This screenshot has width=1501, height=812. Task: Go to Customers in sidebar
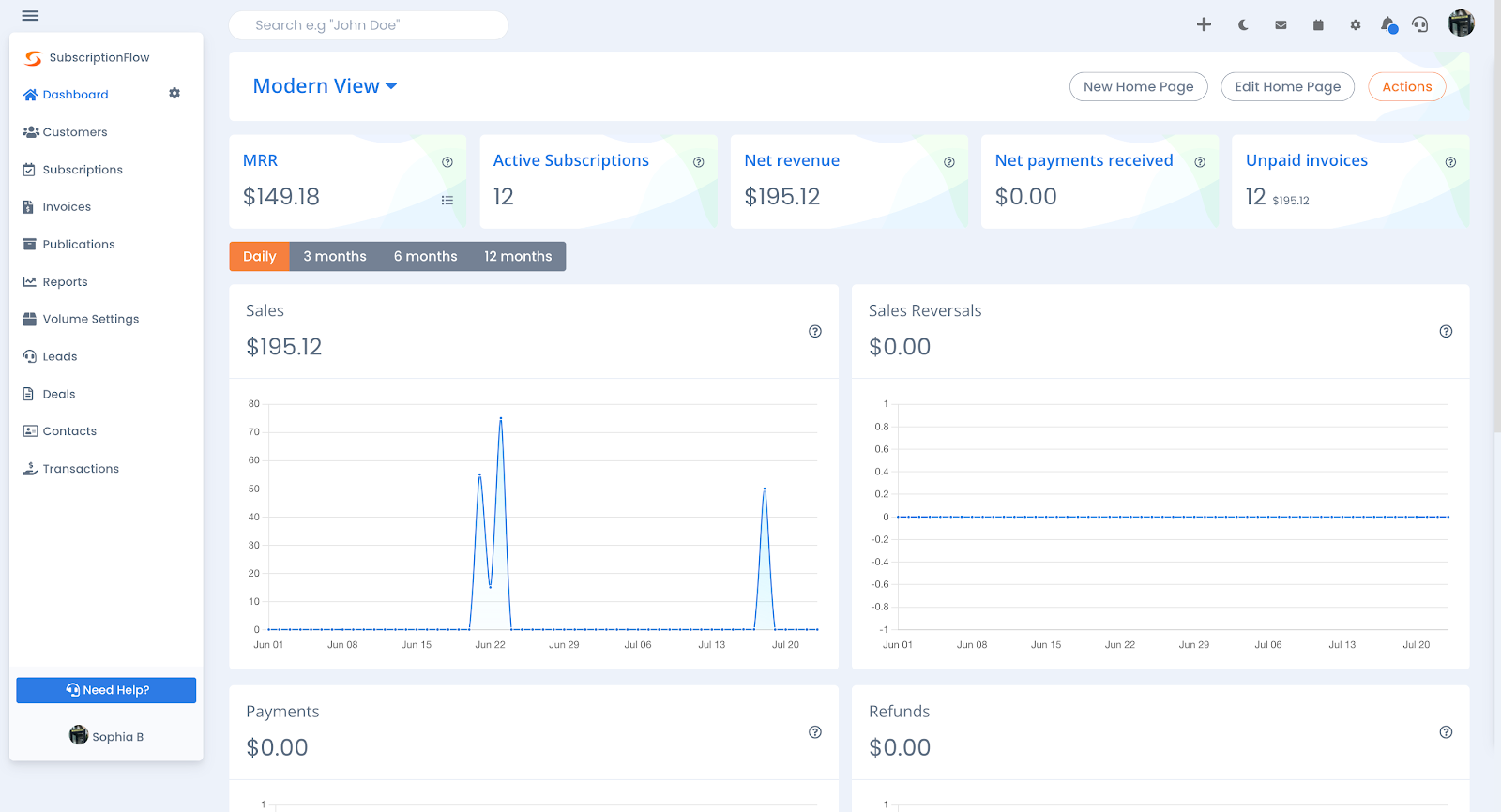(x=66, y=132)
